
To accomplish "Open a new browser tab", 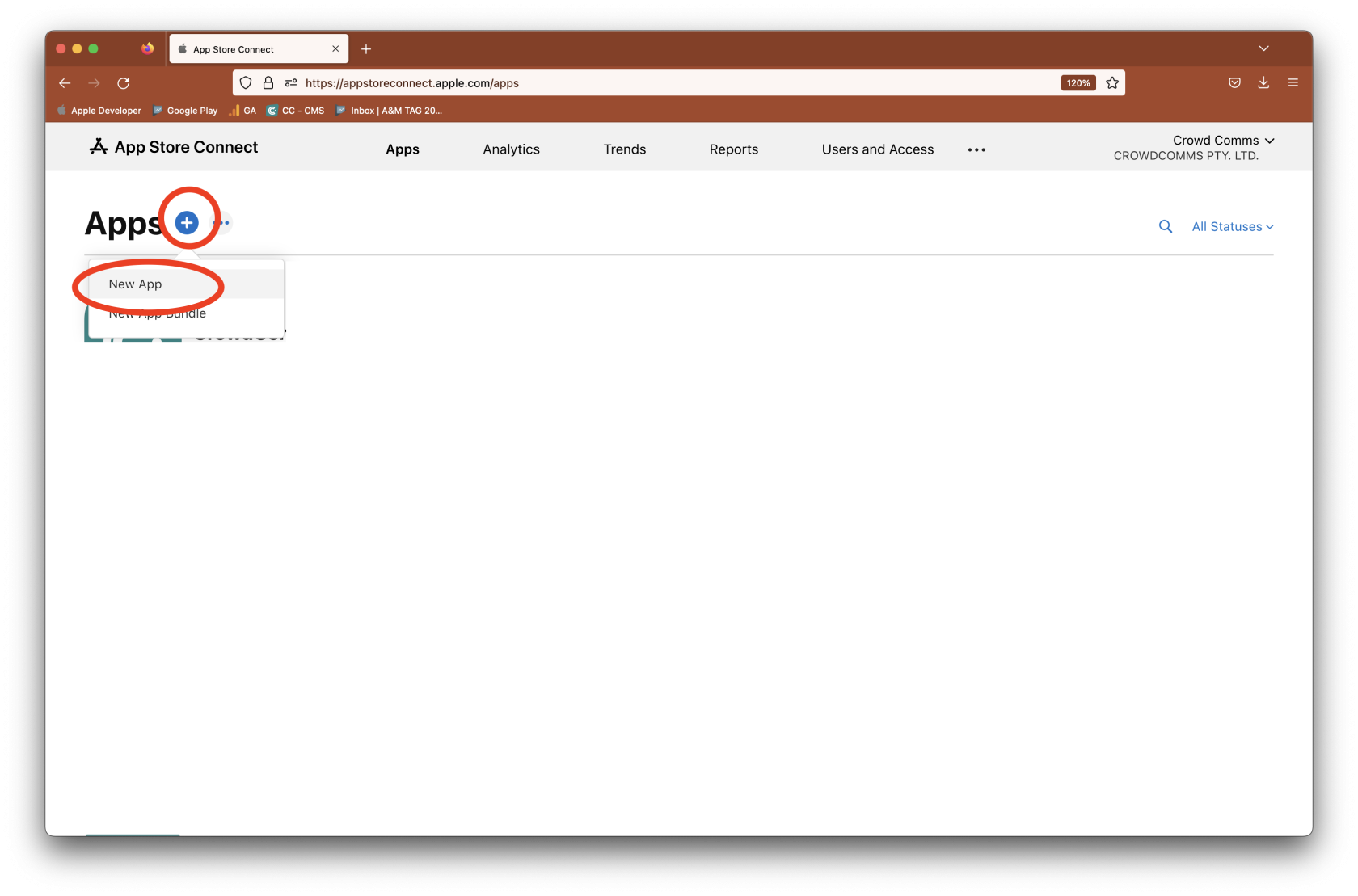I will [366, 49].
